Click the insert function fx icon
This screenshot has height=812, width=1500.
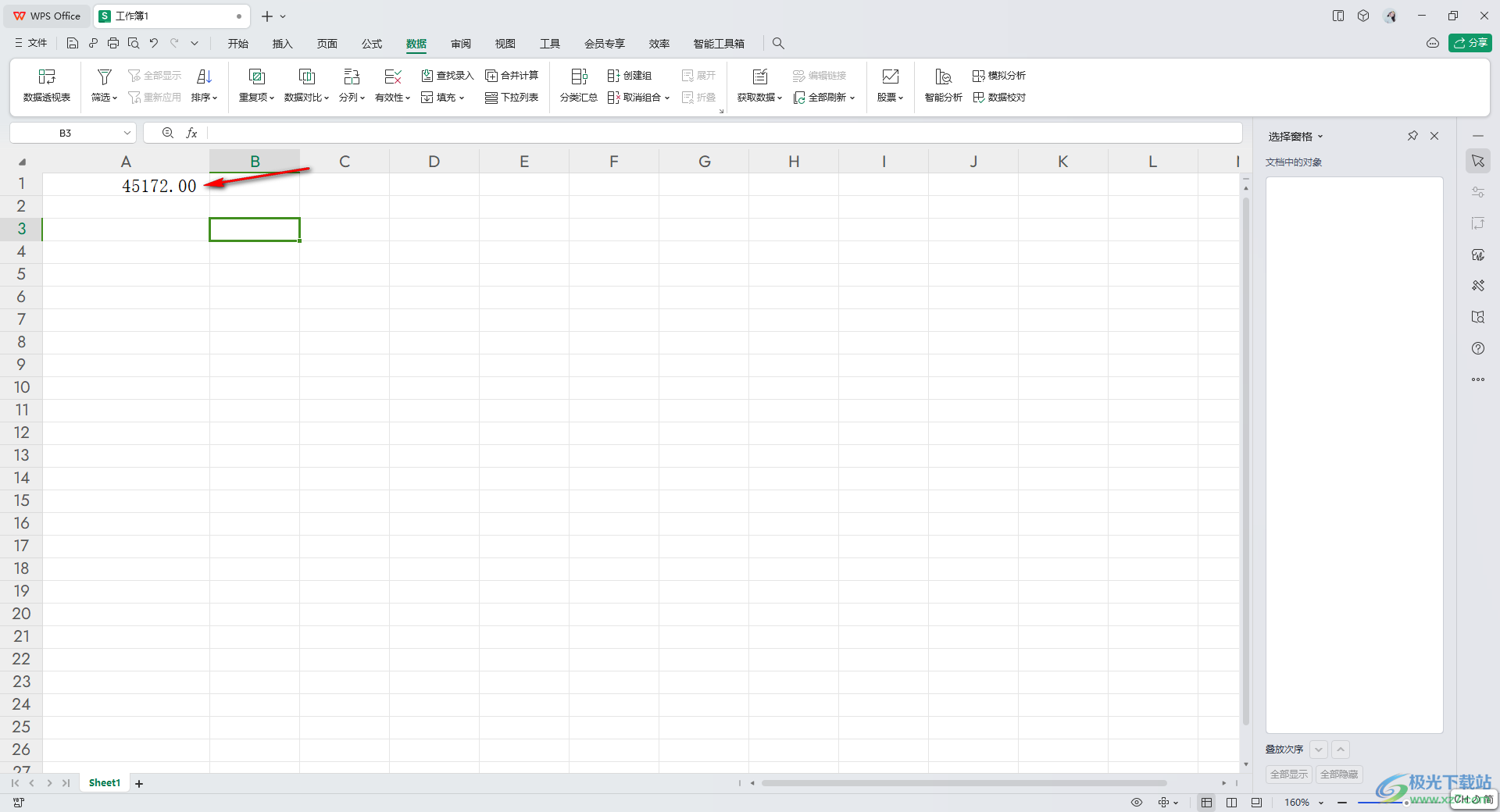coord(191,134)
